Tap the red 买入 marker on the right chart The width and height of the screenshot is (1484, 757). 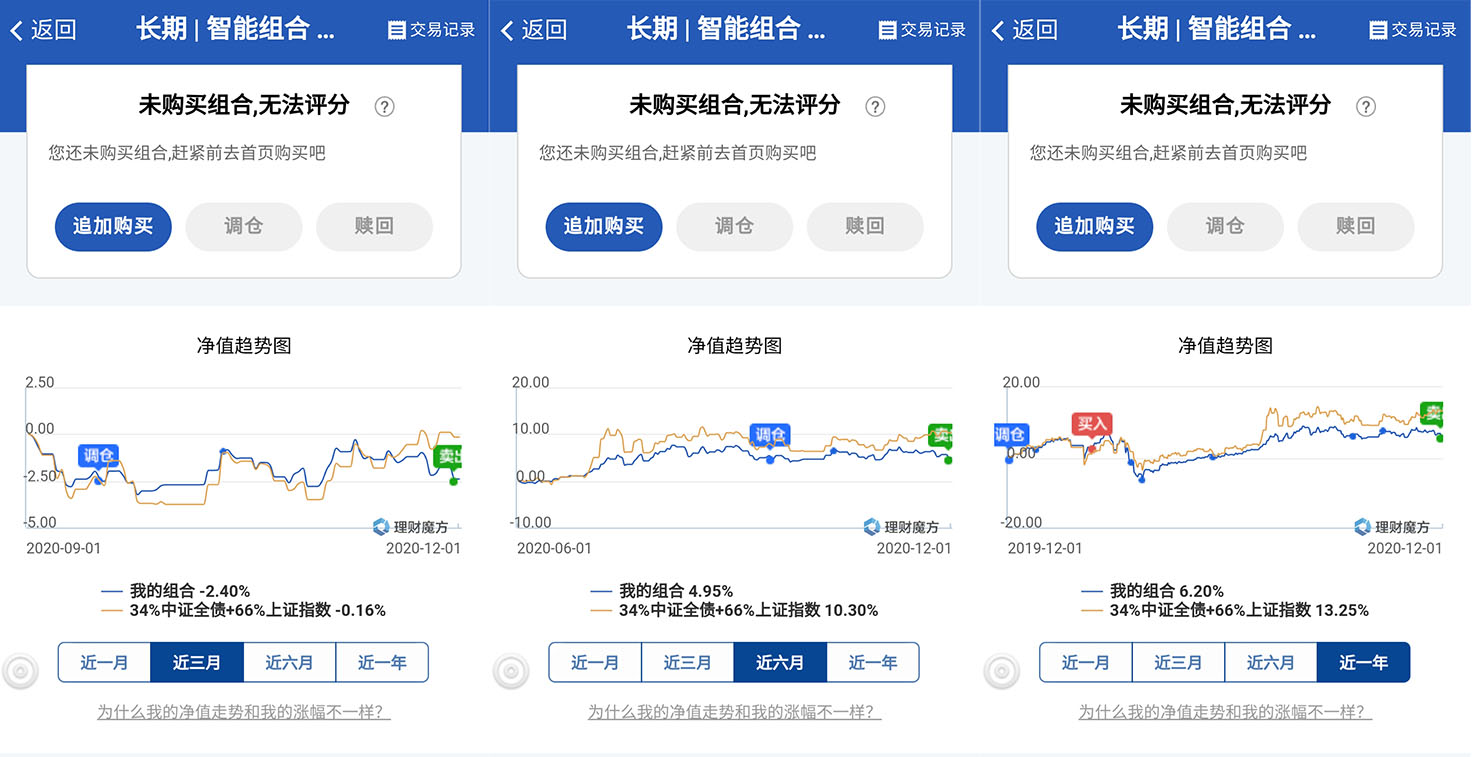[1092, 424]
